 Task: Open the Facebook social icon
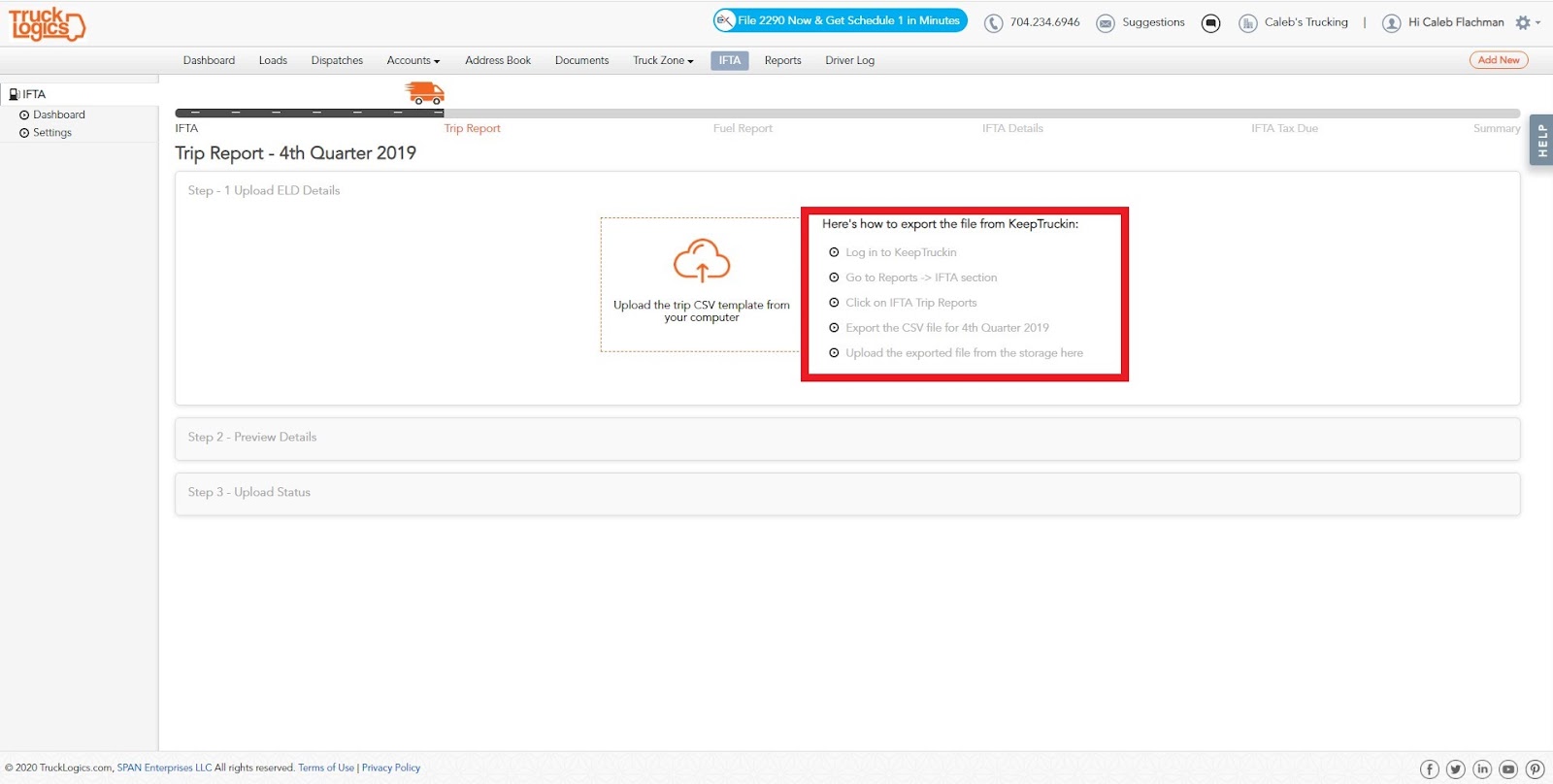tap(1430, 769)
